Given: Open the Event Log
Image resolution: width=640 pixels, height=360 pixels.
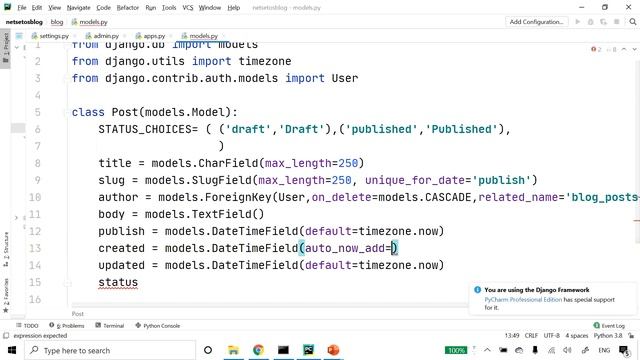Looking at the screenshot, I should tap(609, 325).
